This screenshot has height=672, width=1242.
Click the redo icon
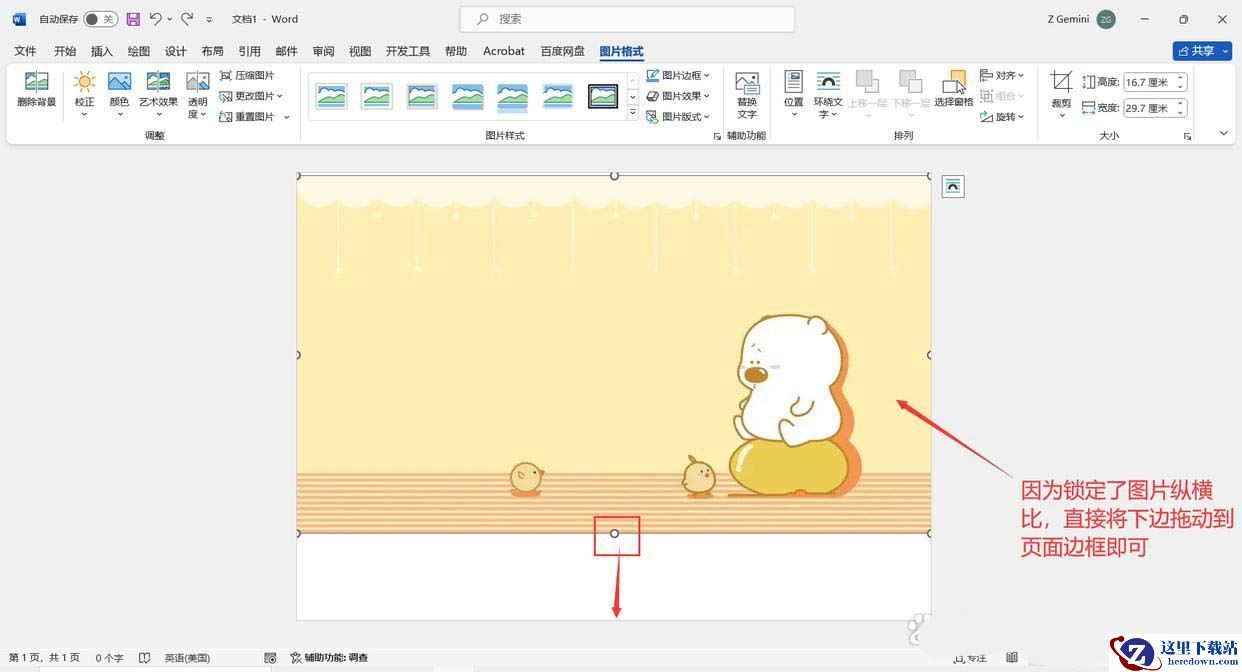click(x=187, y=19)
